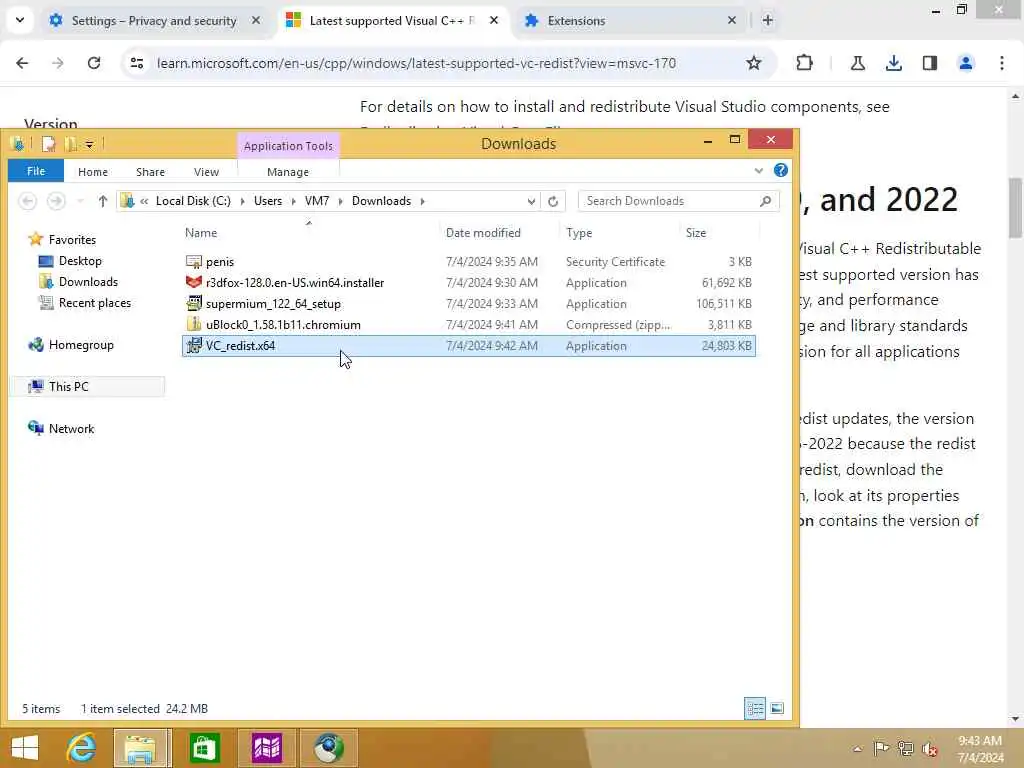Open Chrome tab search dropdown

coord(20,20)
